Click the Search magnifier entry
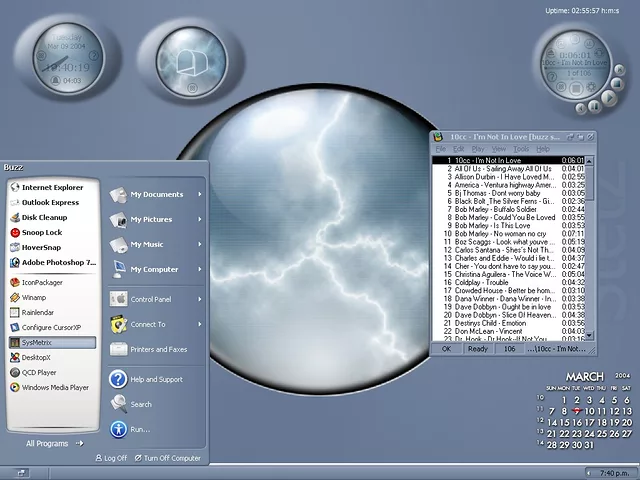 point(140,404)
